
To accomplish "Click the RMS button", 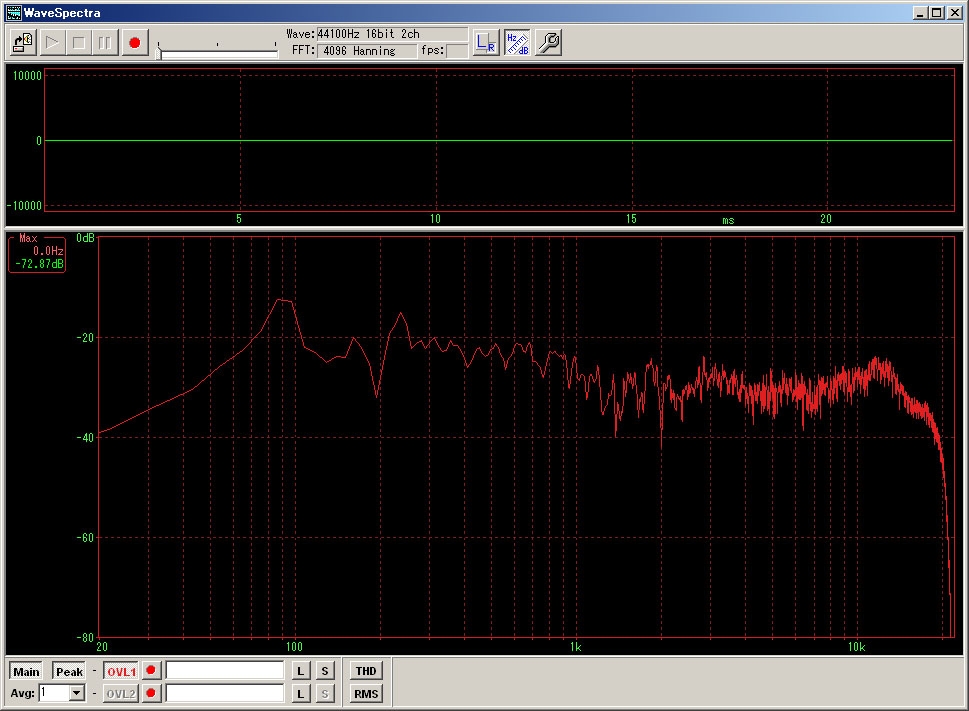I will (366, 693).
